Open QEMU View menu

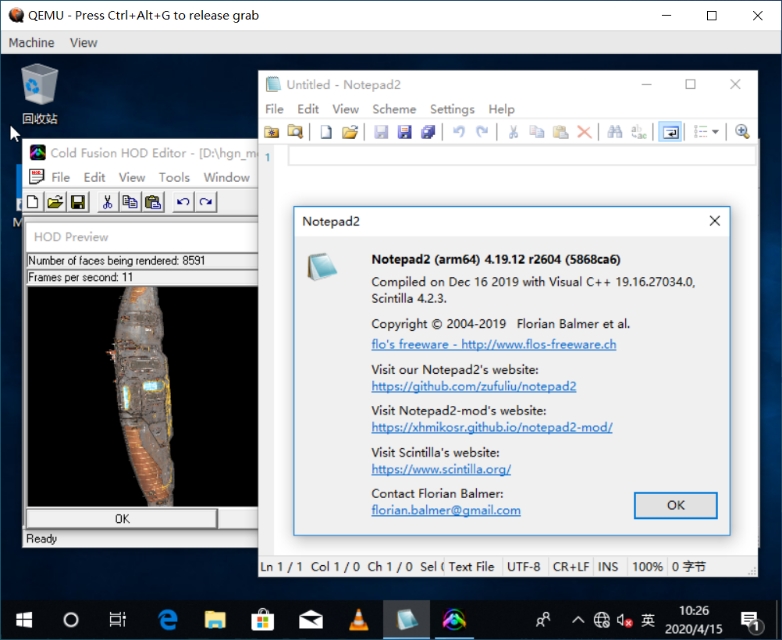point(83,43)
